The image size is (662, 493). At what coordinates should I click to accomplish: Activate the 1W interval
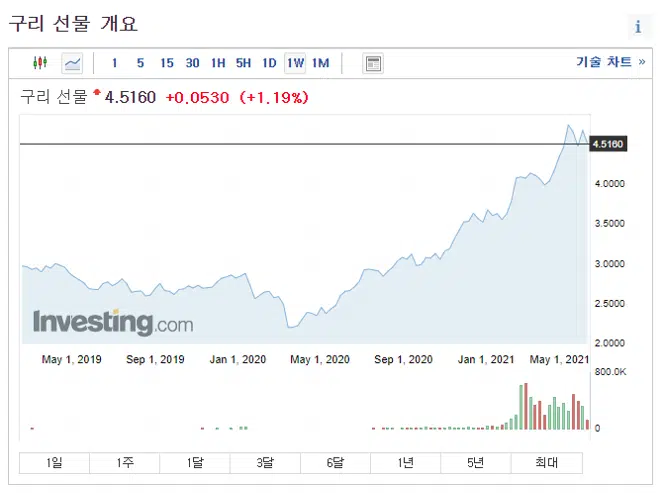click(x=295, y=63)
